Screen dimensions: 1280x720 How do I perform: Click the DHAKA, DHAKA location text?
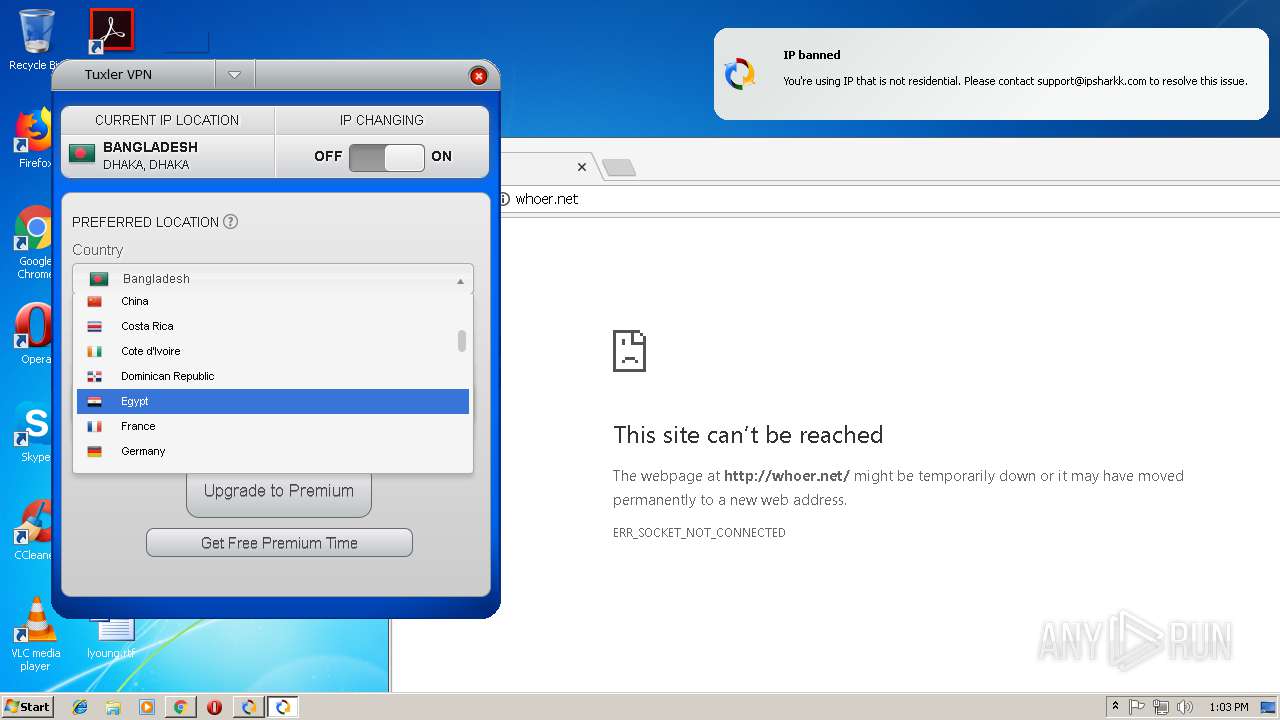click(146, 165)
